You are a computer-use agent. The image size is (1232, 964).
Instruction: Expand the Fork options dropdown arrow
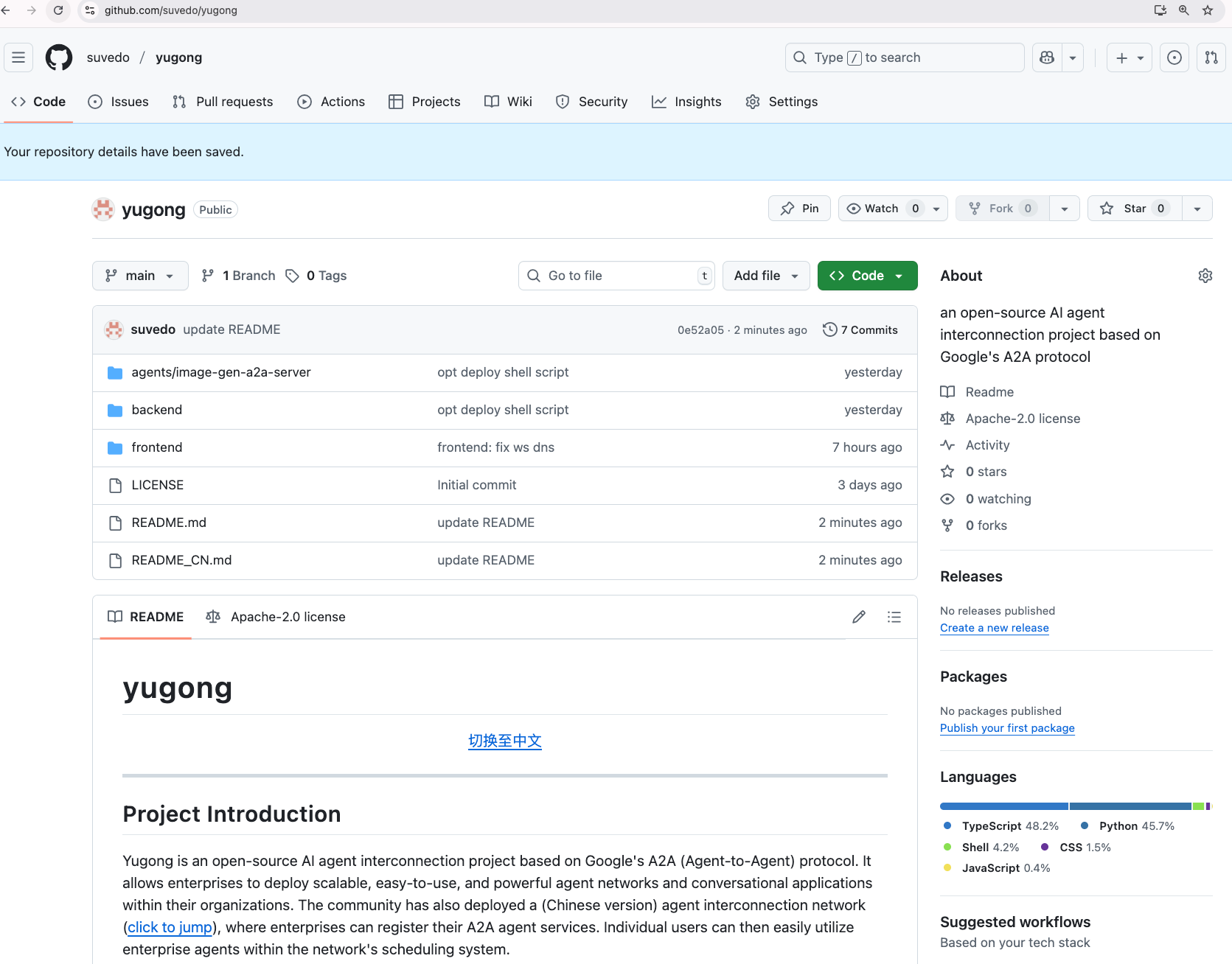(x=1065, y=209)
